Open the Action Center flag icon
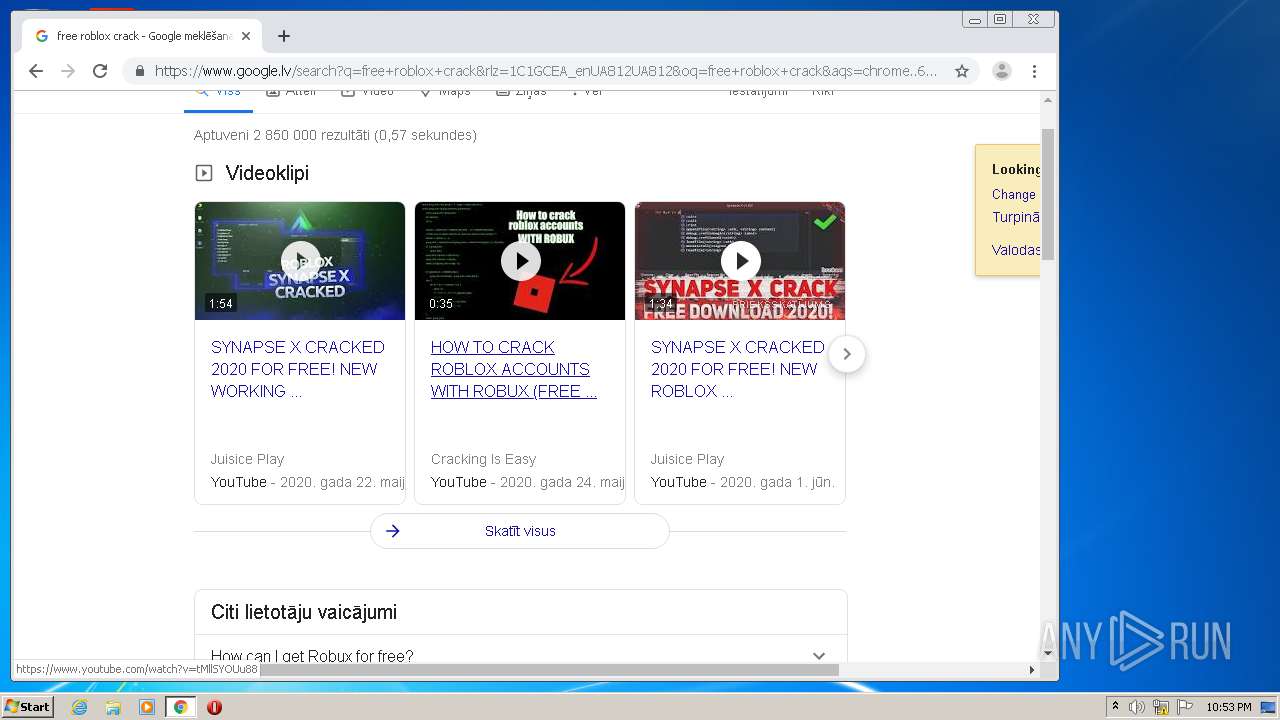Screen dimensions: 1280x720 click(1185, 707)
